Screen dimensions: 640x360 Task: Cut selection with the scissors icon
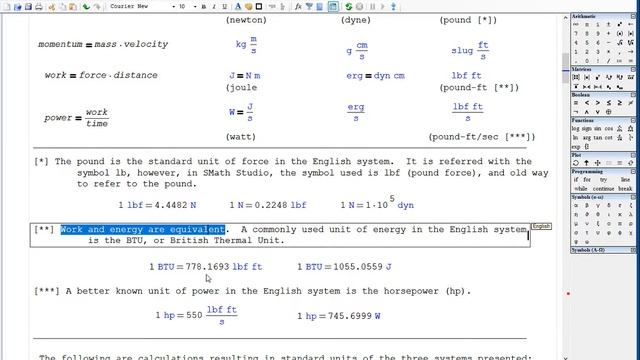pyautogui.click(x=52, y=7)
